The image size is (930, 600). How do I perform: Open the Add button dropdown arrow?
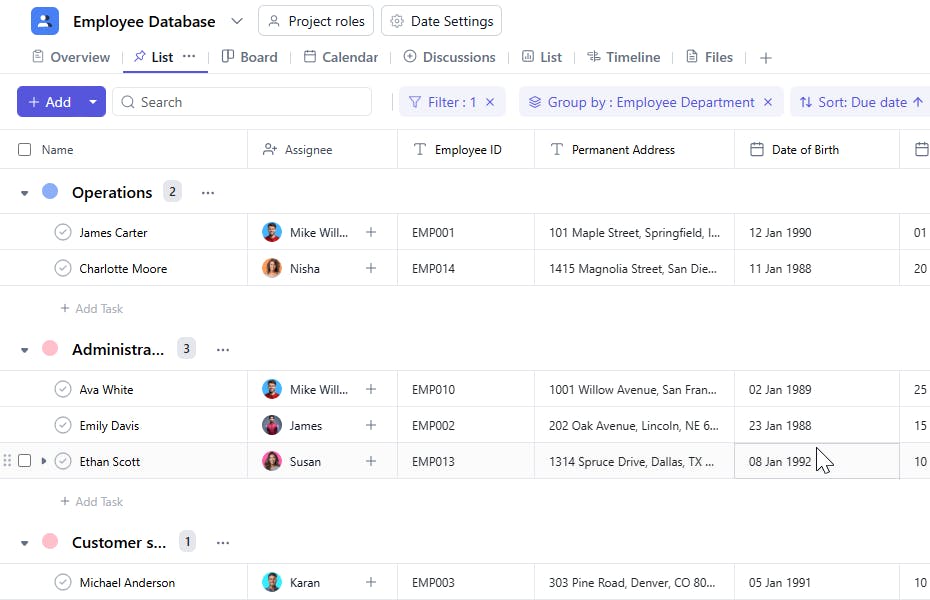pyautogui.click(x=93, y=102)
